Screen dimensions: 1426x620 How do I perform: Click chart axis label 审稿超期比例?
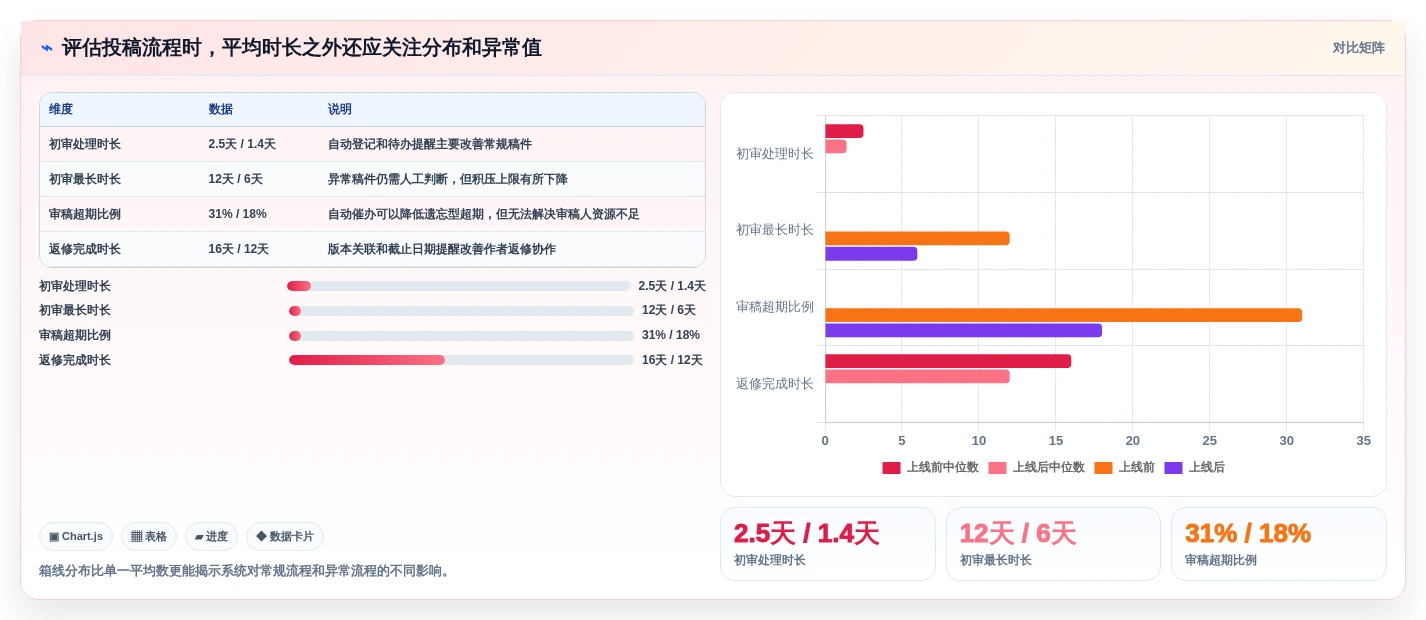775,307
